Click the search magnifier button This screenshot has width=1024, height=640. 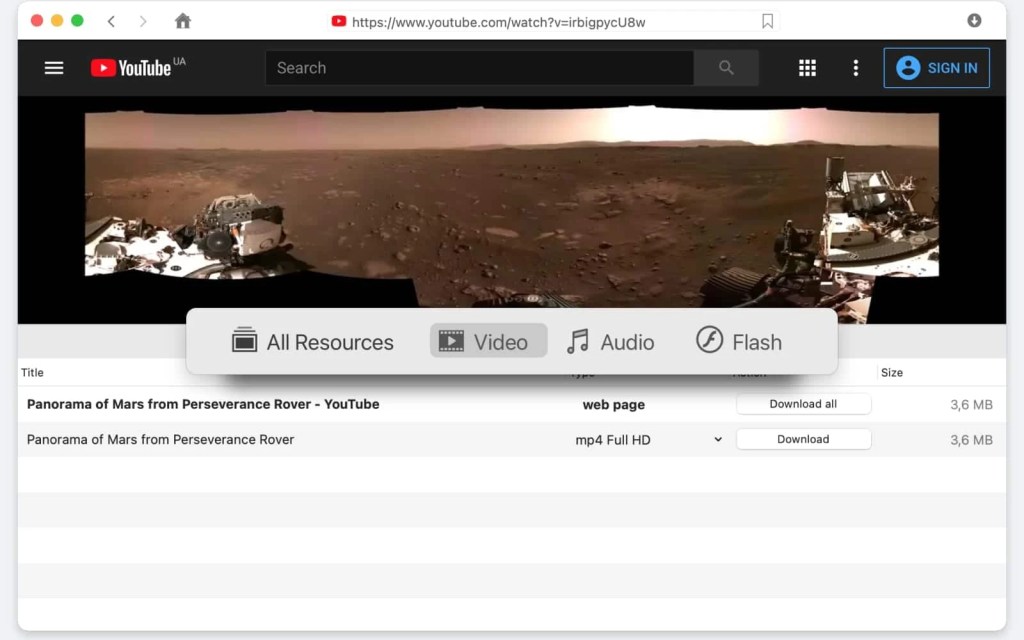point(726,68)
